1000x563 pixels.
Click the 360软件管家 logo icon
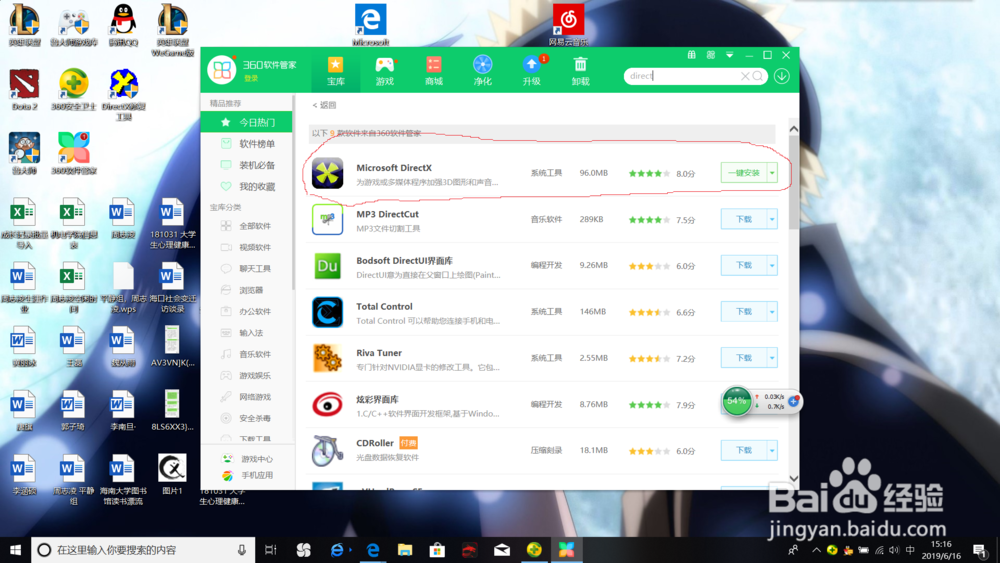222,70
